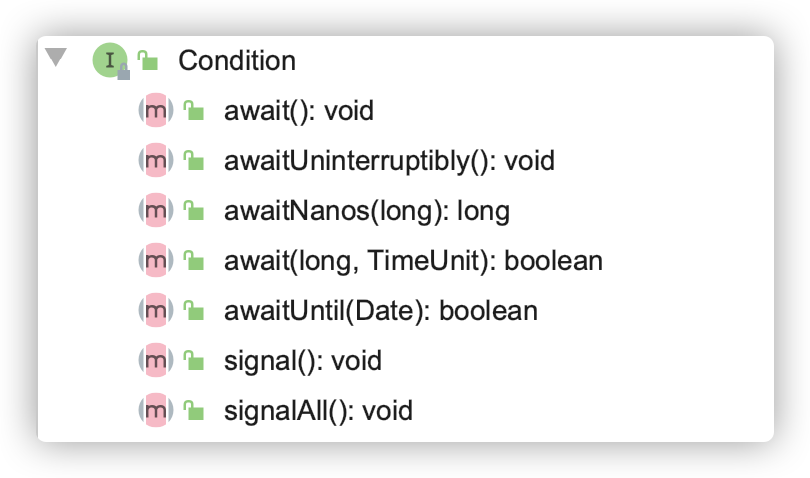Select awaitNanos(long): long method
The height and width of the screenshot is (478, 810).
[366, 211]
